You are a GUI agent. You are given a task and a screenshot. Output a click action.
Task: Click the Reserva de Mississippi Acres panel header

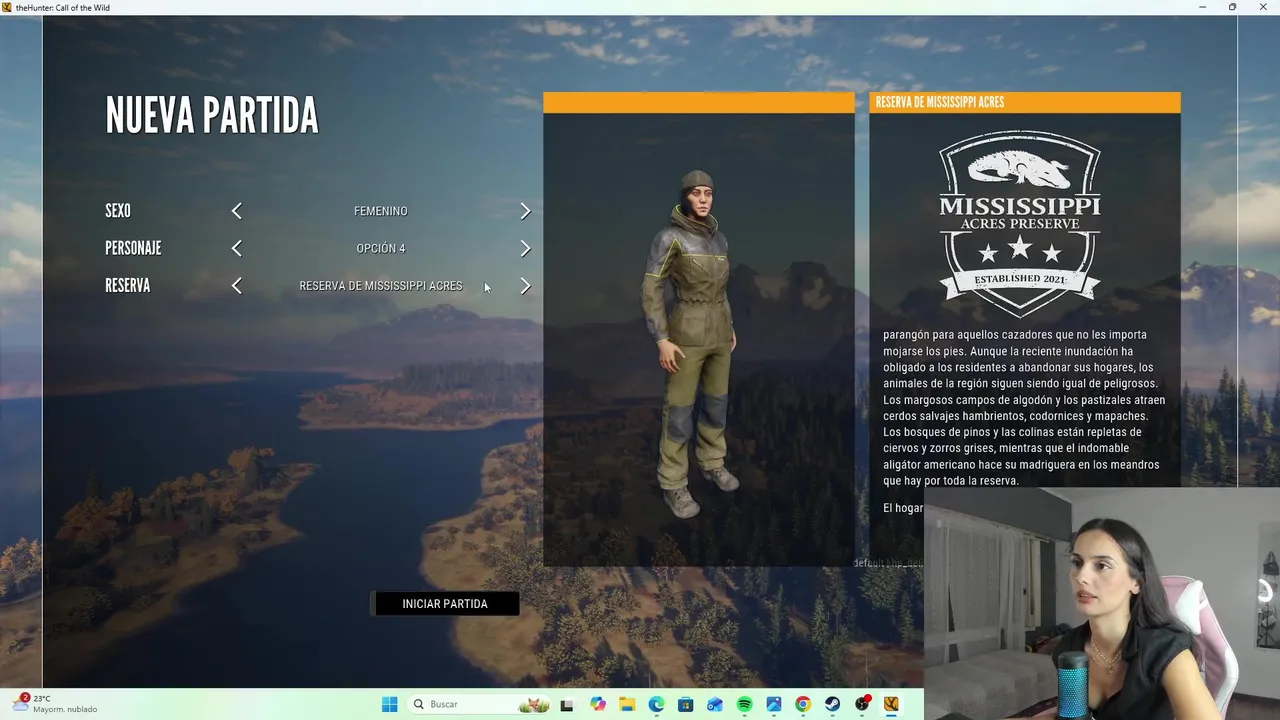click(1025, 102)
